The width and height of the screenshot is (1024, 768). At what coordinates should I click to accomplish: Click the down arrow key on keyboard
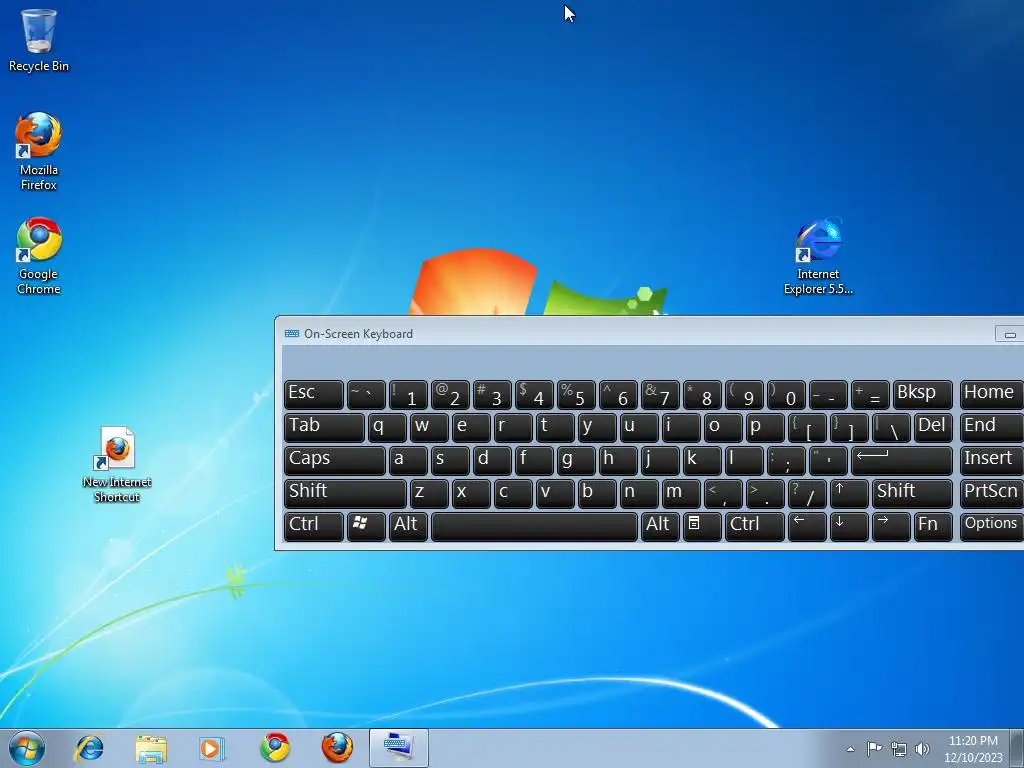click(849, 526)
